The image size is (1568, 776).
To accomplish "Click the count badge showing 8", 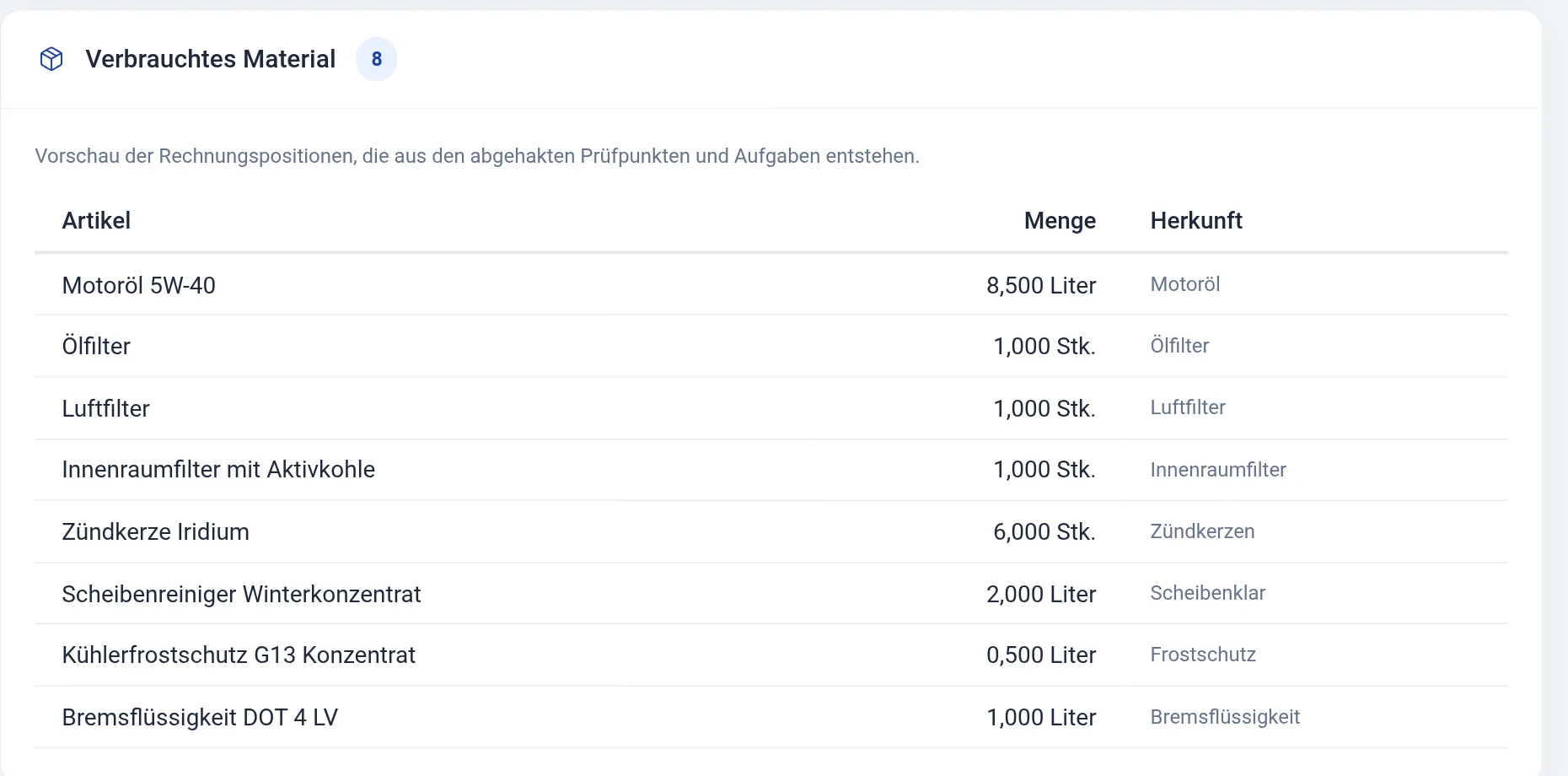I will 376,59.
